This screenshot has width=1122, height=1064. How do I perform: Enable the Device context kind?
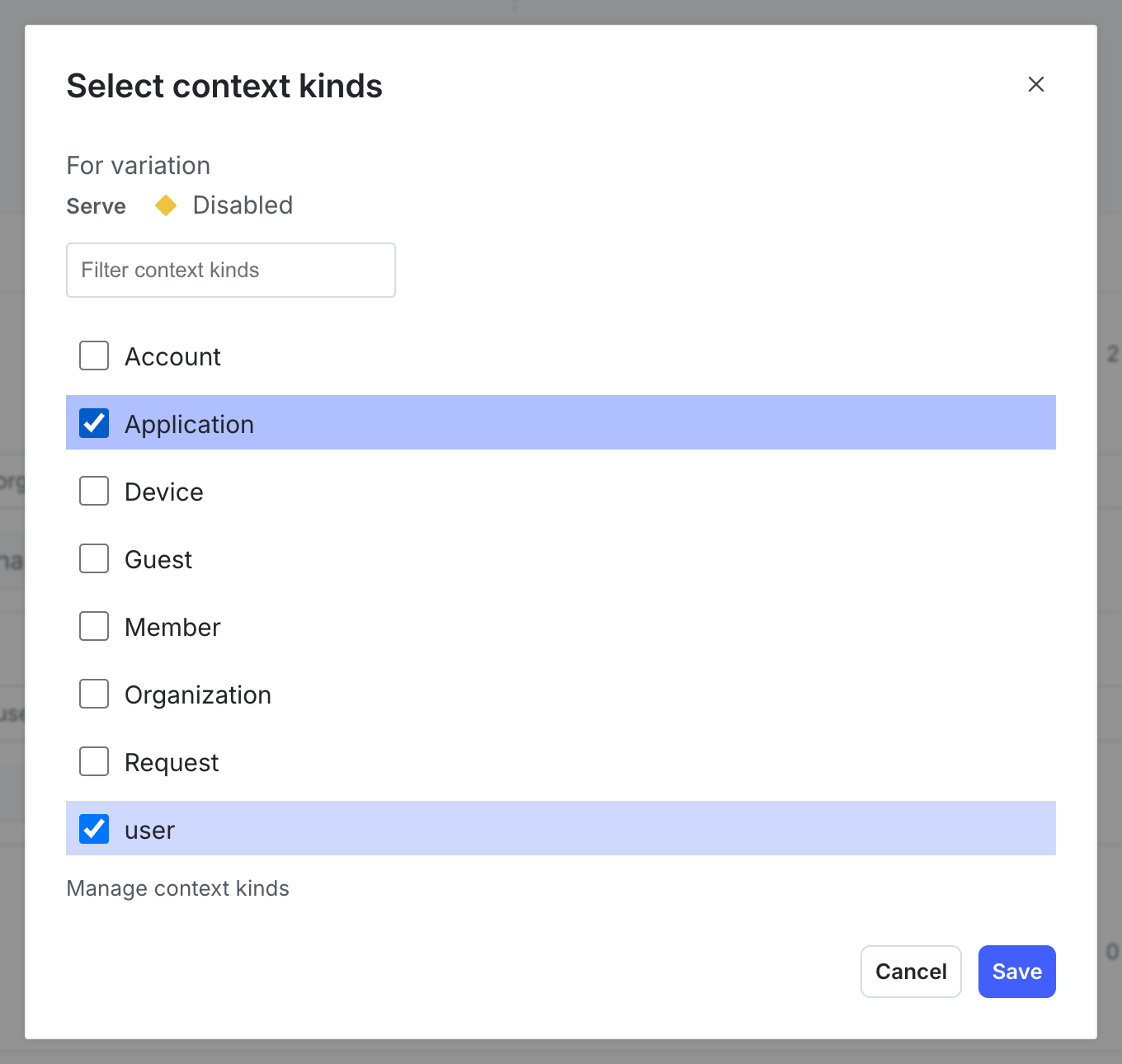[x=93, y=491]
